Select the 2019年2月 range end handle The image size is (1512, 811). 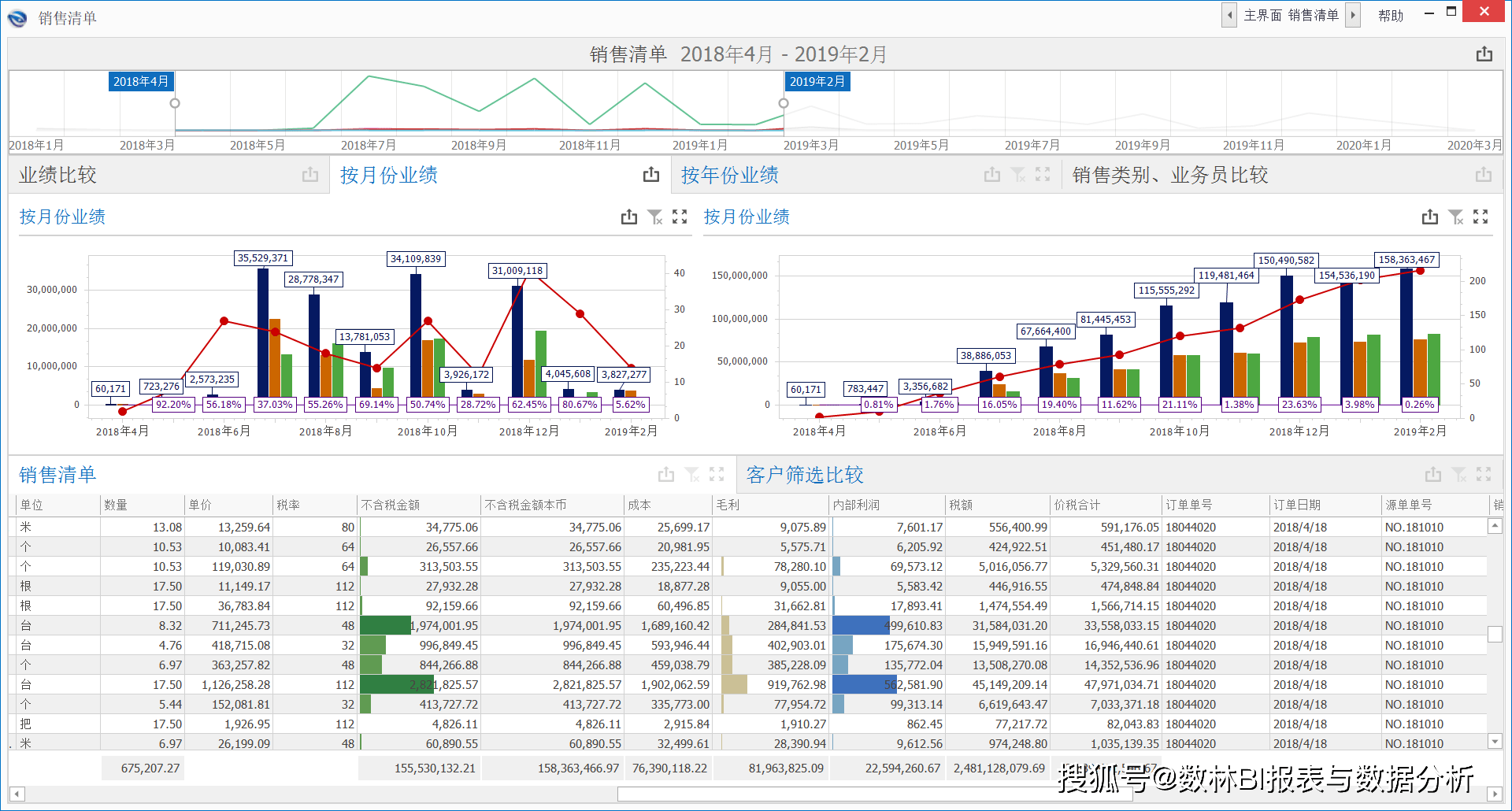click(784, 103)
